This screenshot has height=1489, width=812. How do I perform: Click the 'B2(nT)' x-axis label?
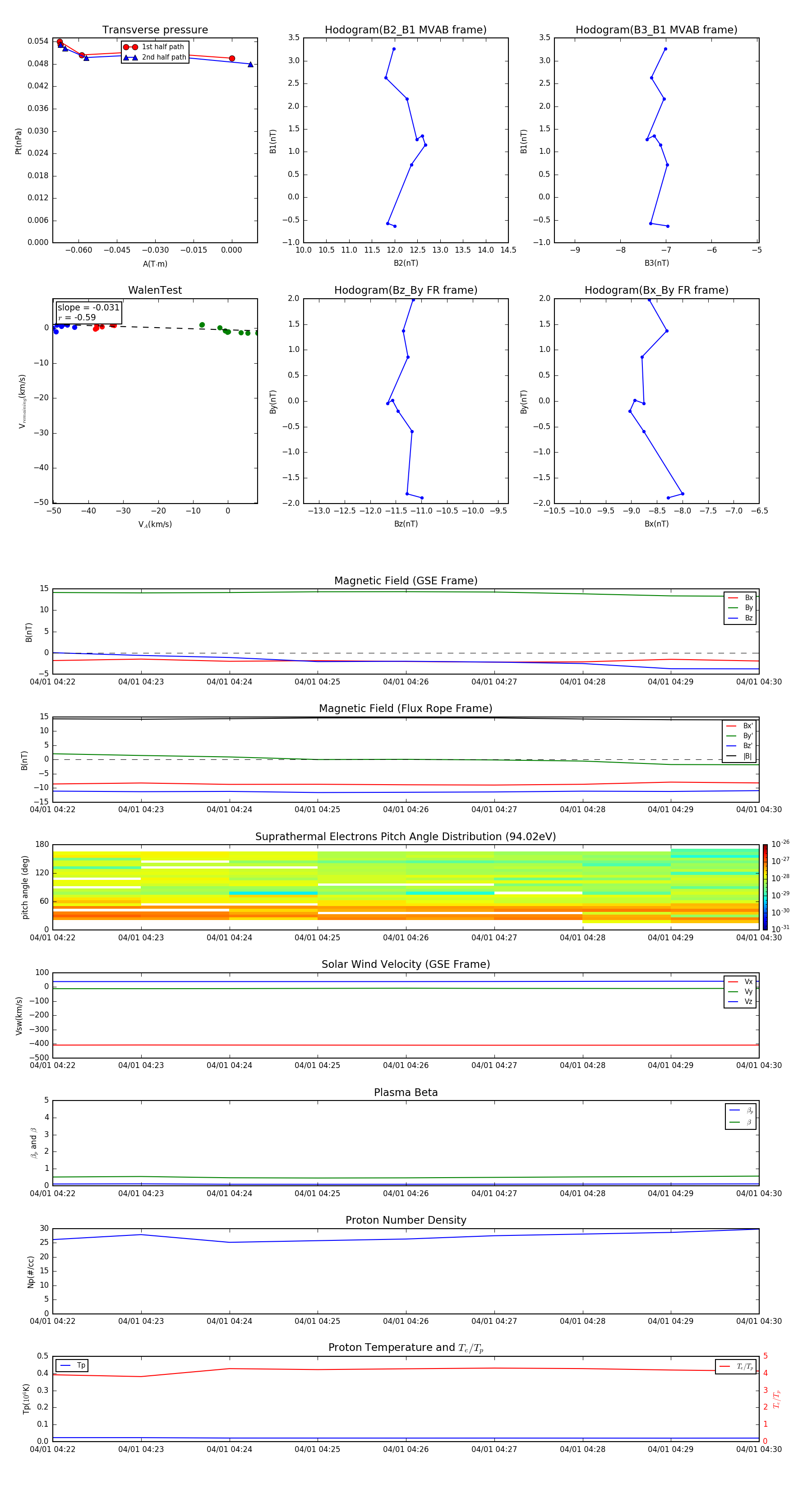point(406,263)
